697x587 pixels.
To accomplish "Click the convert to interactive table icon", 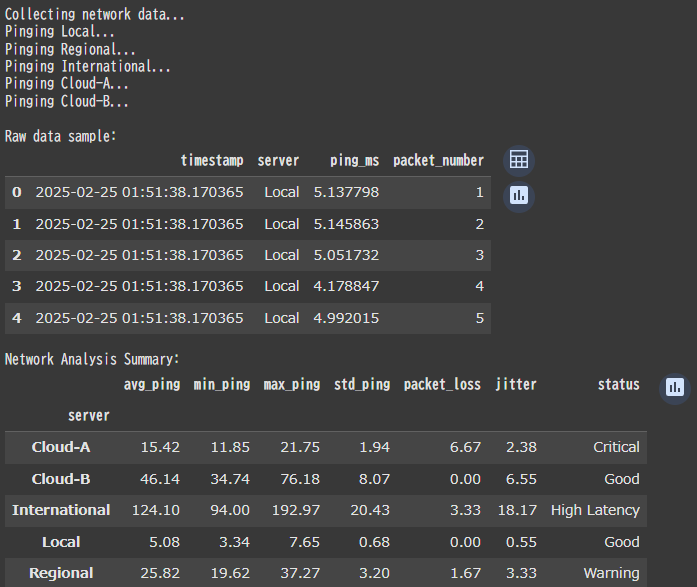I will 518,160.
